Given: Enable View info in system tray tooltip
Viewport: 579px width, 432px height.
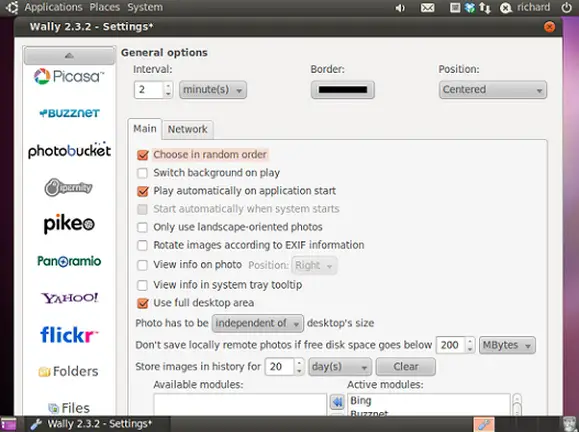Looking at the screenshot, I should coord(143,285).
